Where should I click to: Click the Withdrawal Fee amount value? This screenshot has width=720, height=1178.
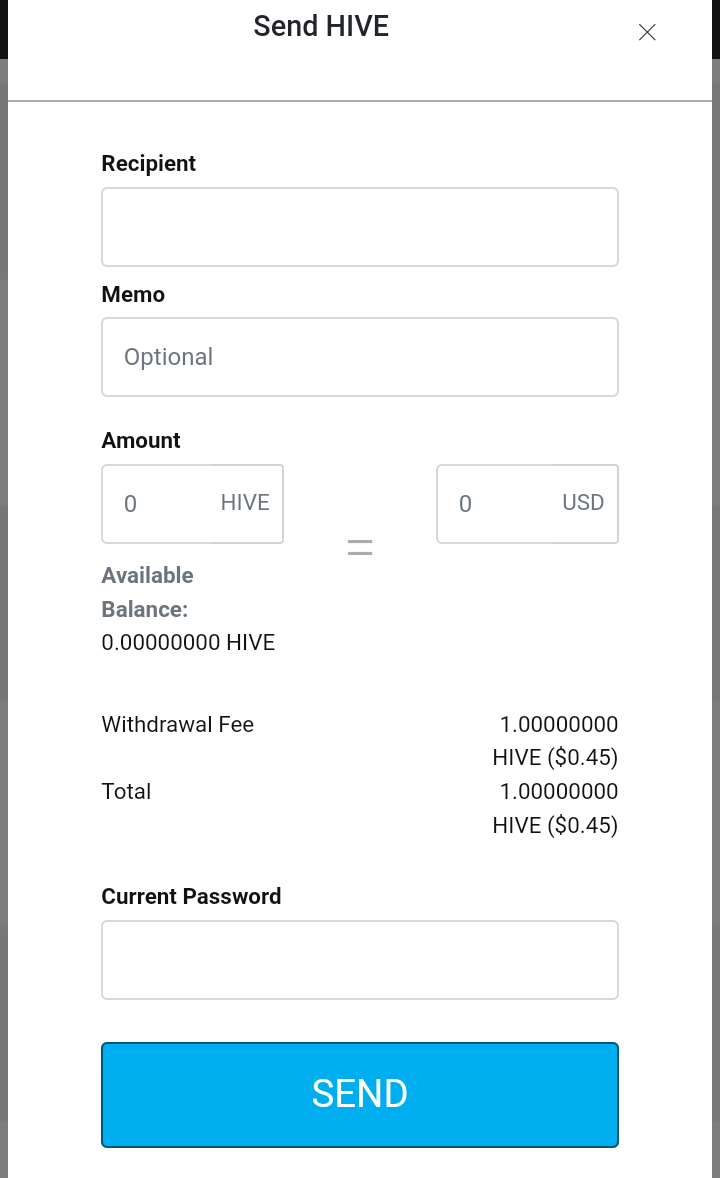(x=555, y=741)
